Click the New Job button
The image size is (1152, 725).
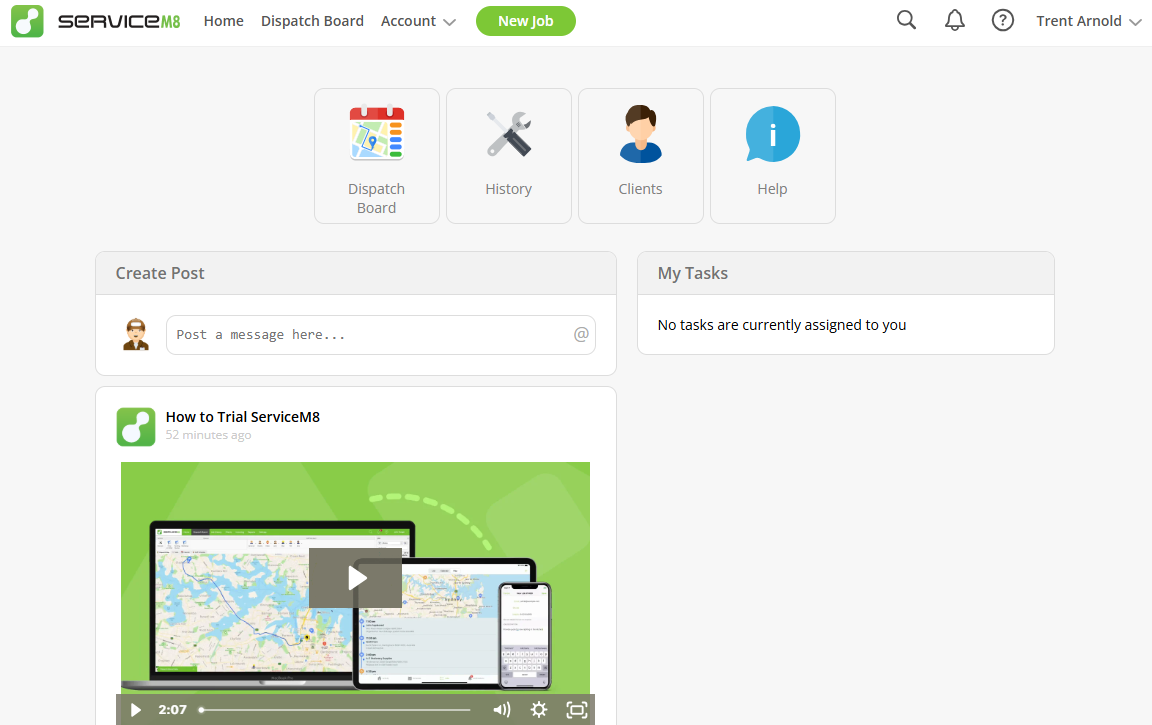pos(526,21)
